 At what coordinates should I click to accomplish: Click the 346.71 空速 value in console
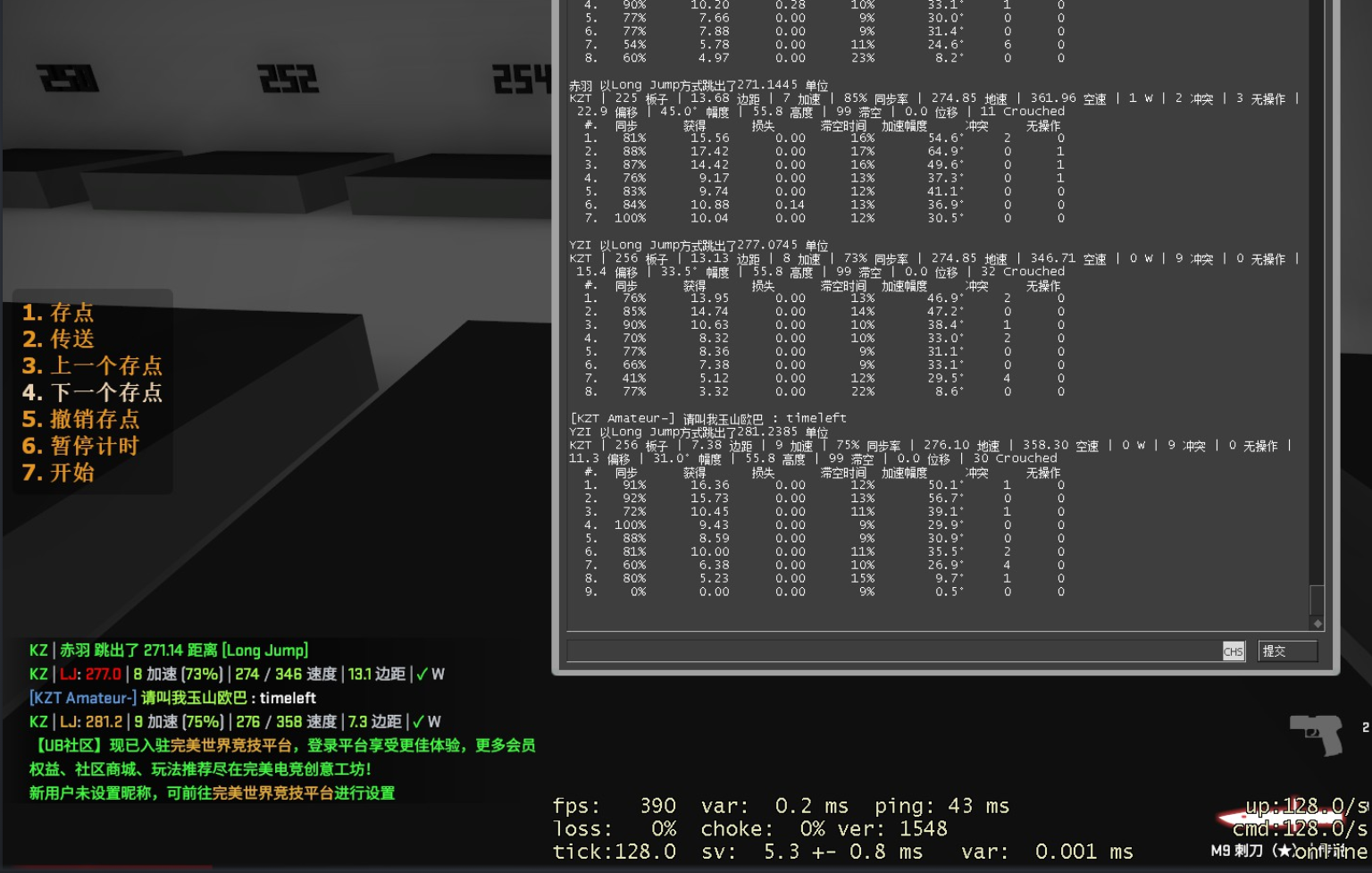tap(1068, 258)
